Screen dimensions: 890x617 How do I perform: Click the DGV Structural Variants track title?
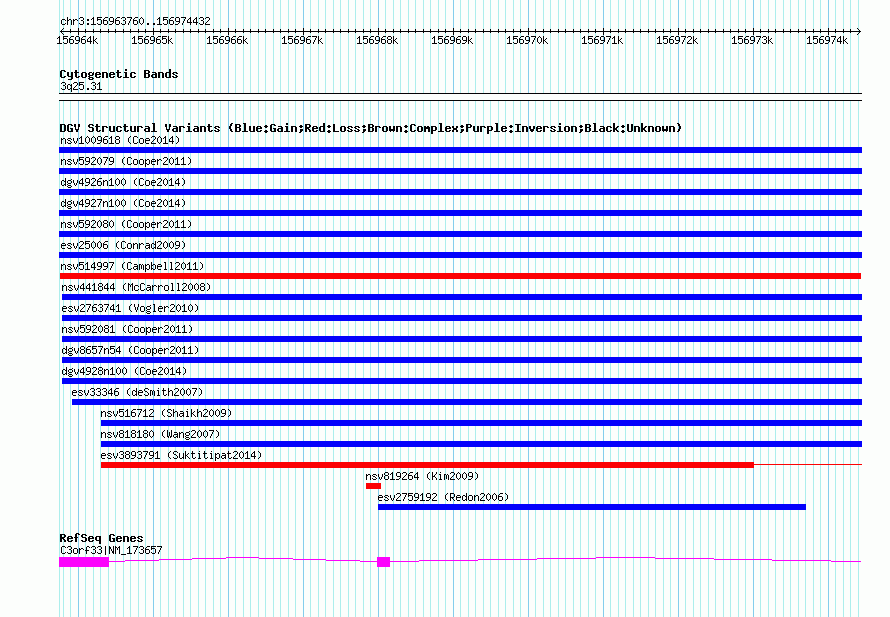pyautogui.click(x=370, y=128)
